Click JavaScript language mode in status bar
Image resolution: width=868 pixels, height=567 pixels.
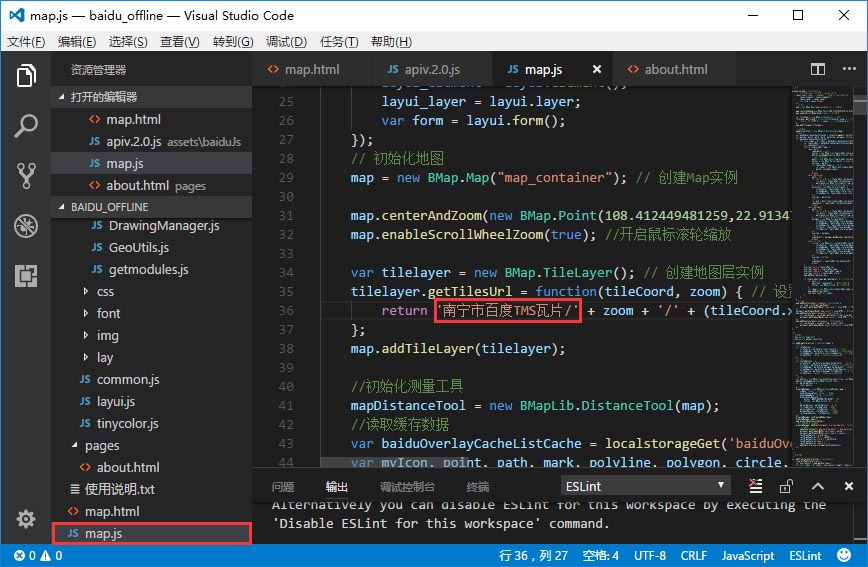point(748,555)
